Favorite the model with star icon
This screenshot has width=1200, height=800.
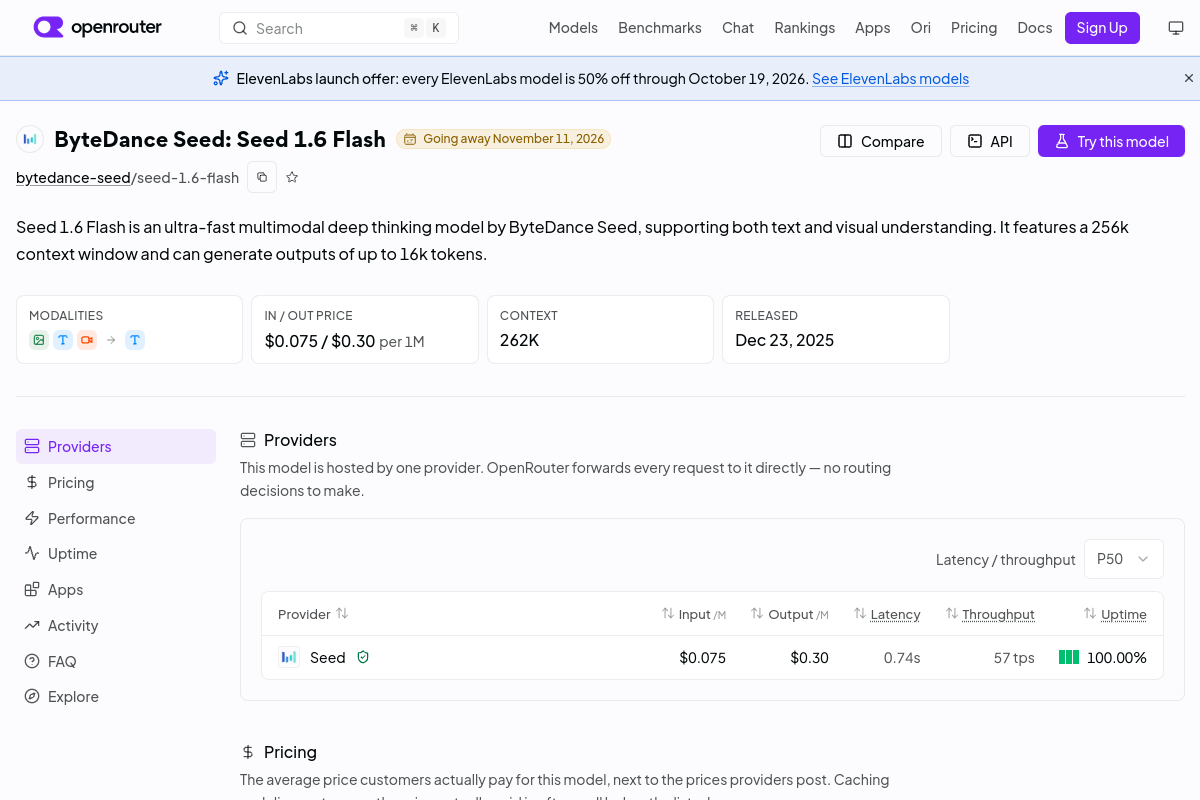pos(292,177)
